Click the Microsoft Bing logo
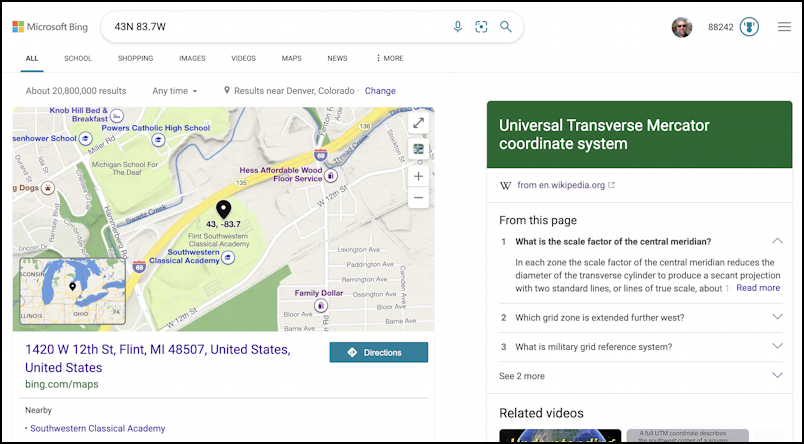 click(x=50, y=27)
